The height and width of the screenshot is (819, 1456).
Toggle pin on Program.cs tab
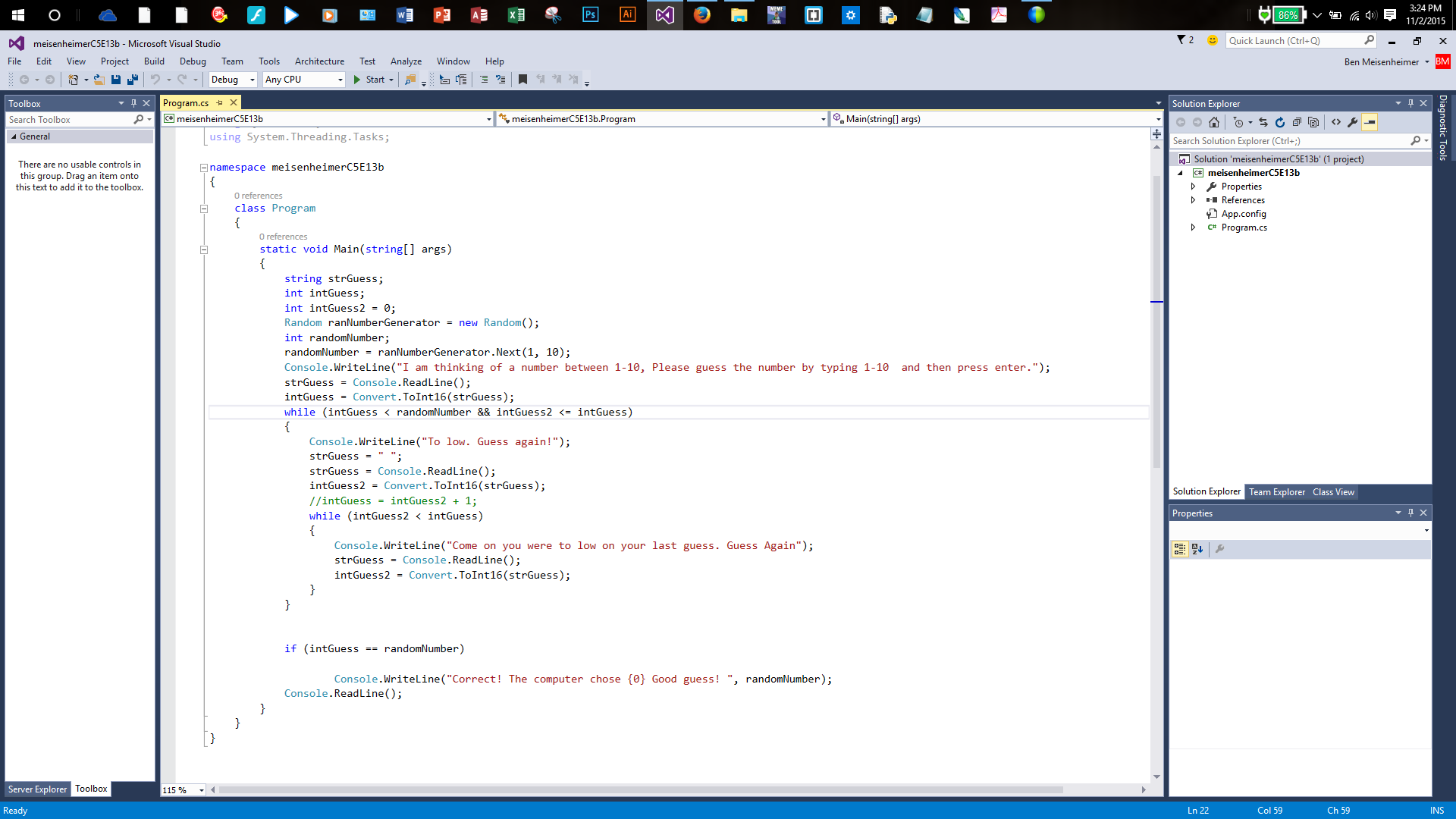click(x=220, y=103)
